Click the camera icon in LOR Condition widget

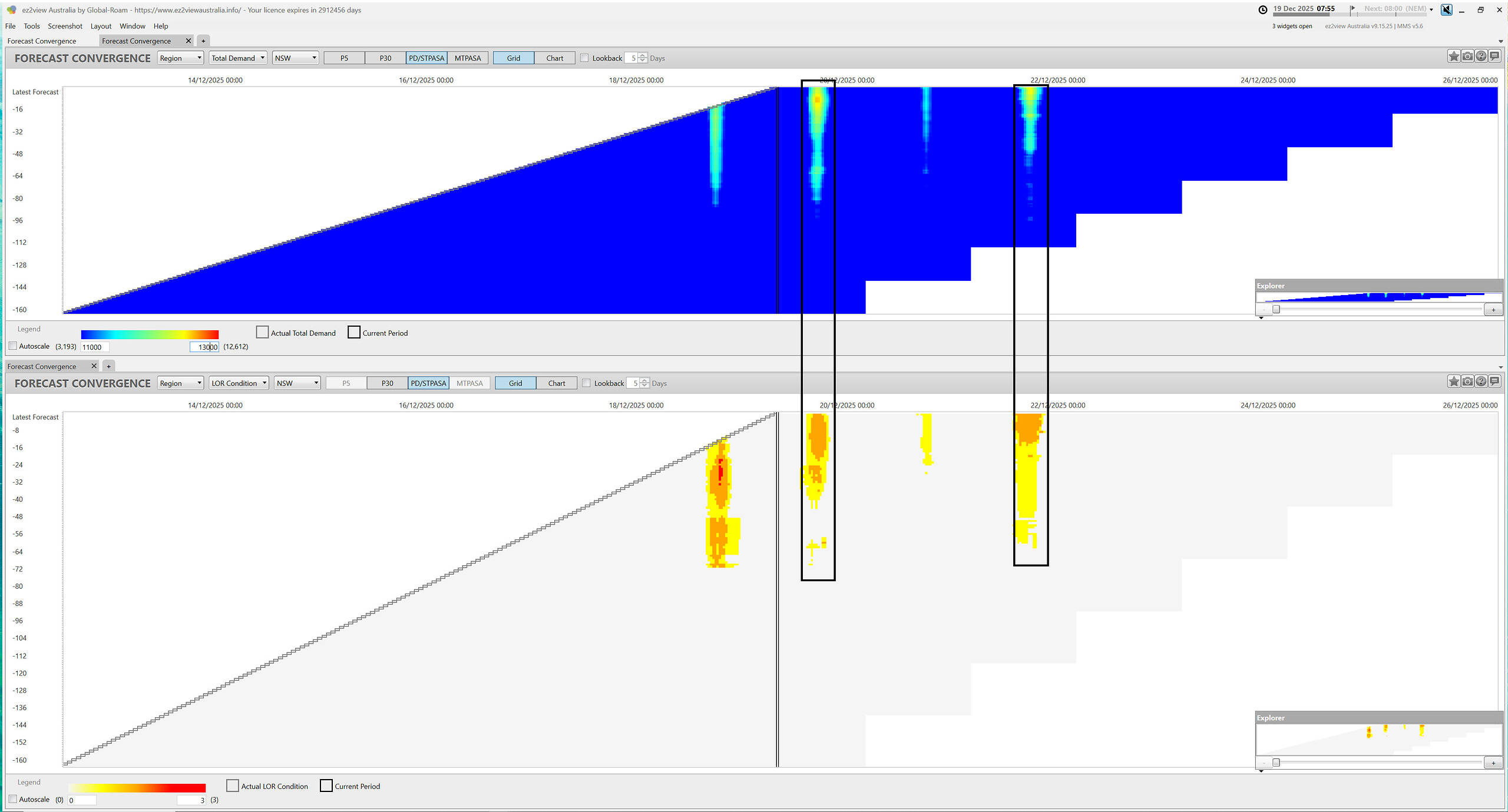tap(1467, 382)
